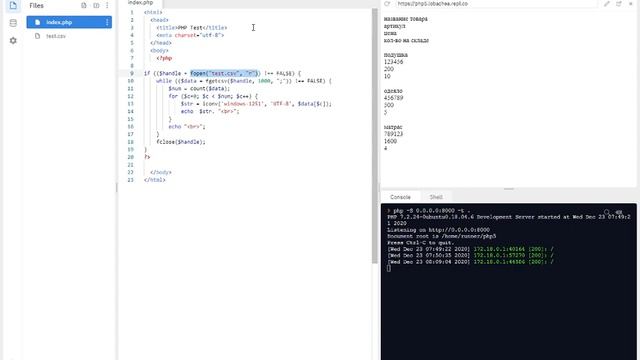Click the iconv line 13 in editor

256,104
